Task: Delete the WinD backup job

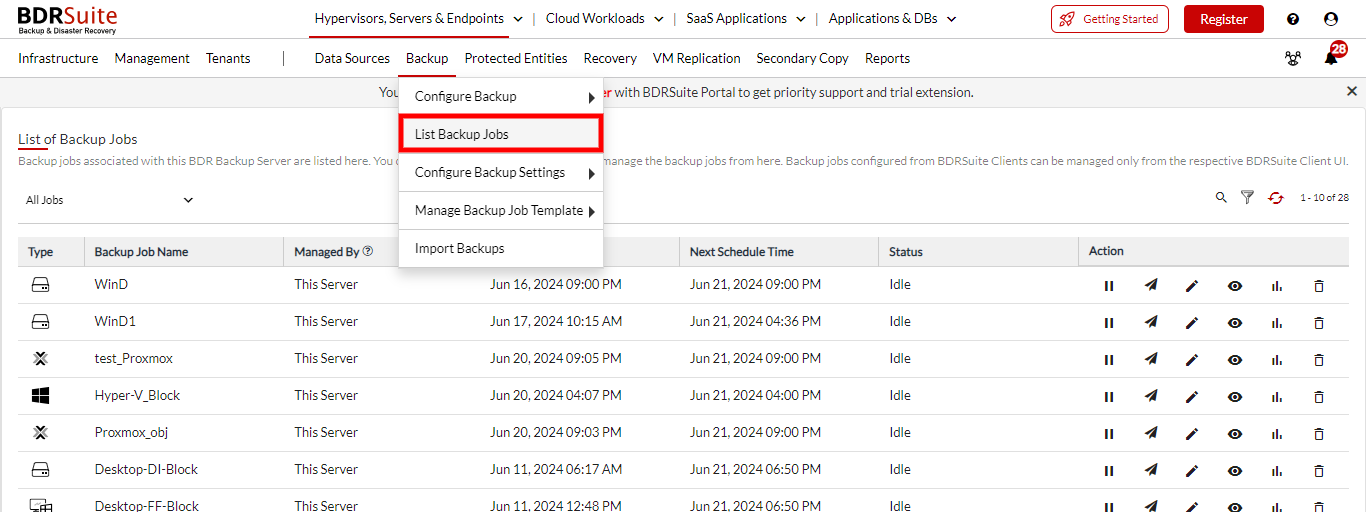Action: 1319,286
